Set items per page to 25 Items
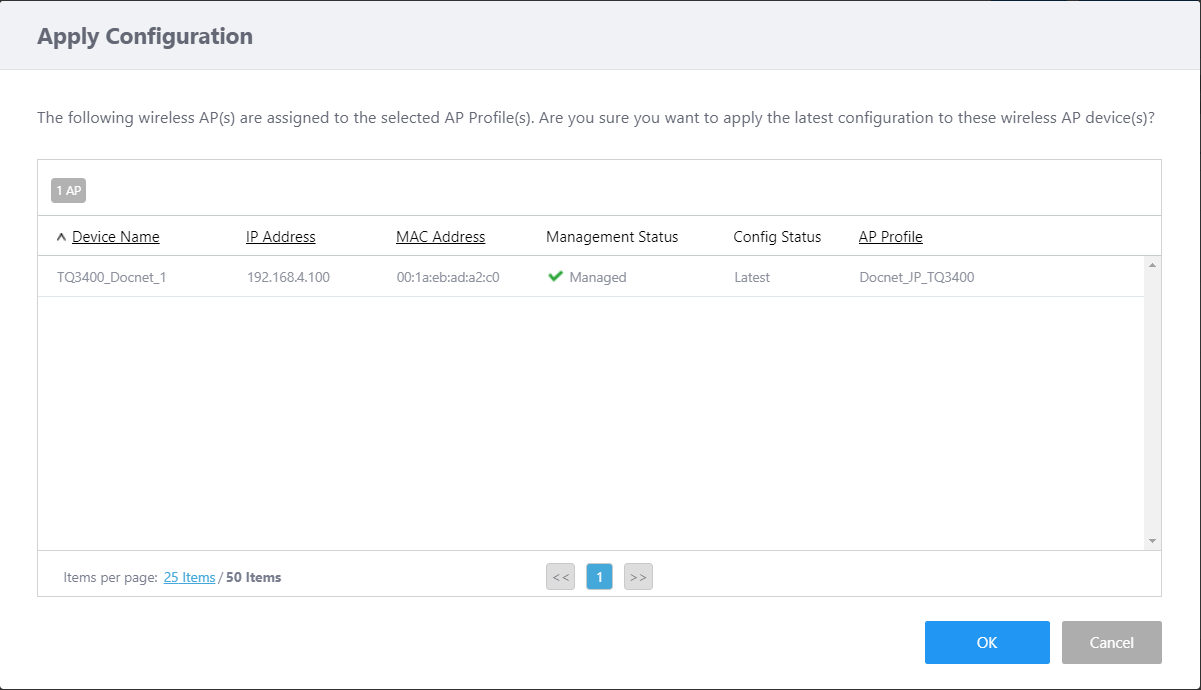Viewport: 1201px width, 690px height. 189,577
